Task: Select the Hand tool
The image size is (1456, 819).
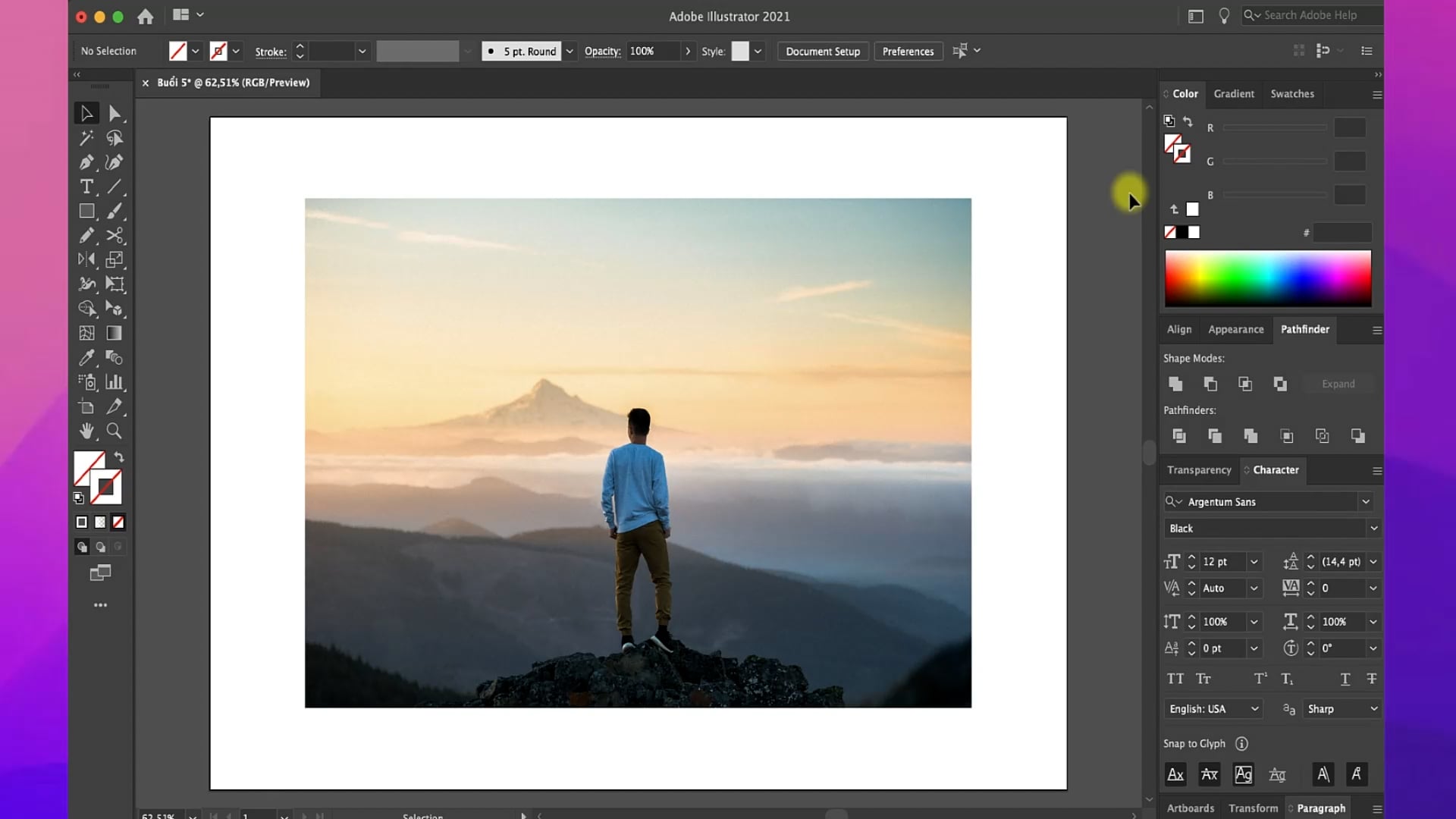Action: coord(86,431)
